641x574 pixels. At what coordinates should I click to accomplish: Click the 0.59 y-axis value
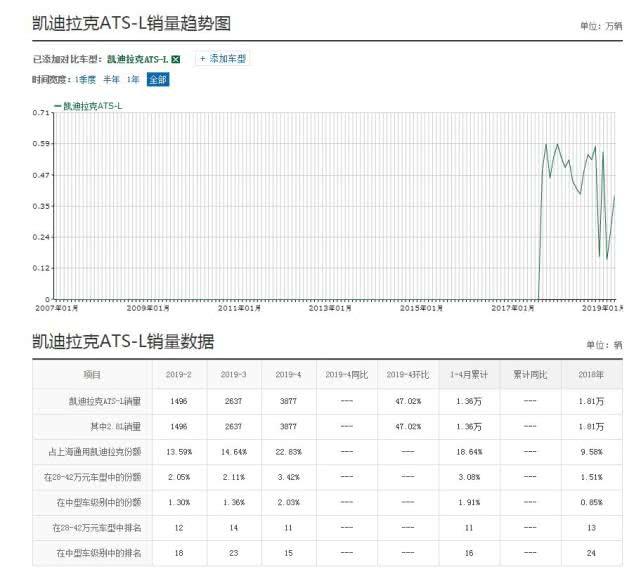pos(41,144)
